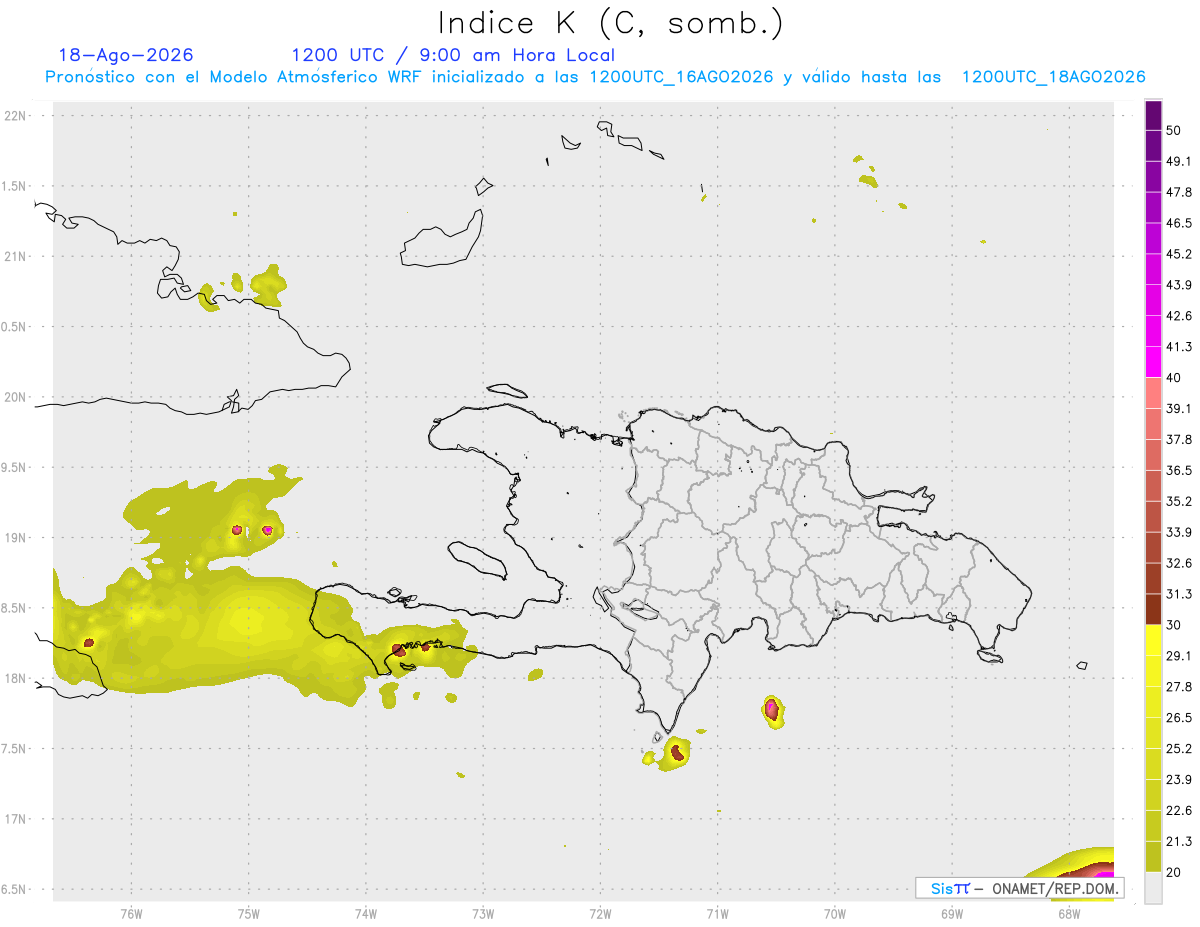Viewport: 1200px width, 927px height.
Task: Click the legend value "26.5"
Action: tap(1178, 718)
